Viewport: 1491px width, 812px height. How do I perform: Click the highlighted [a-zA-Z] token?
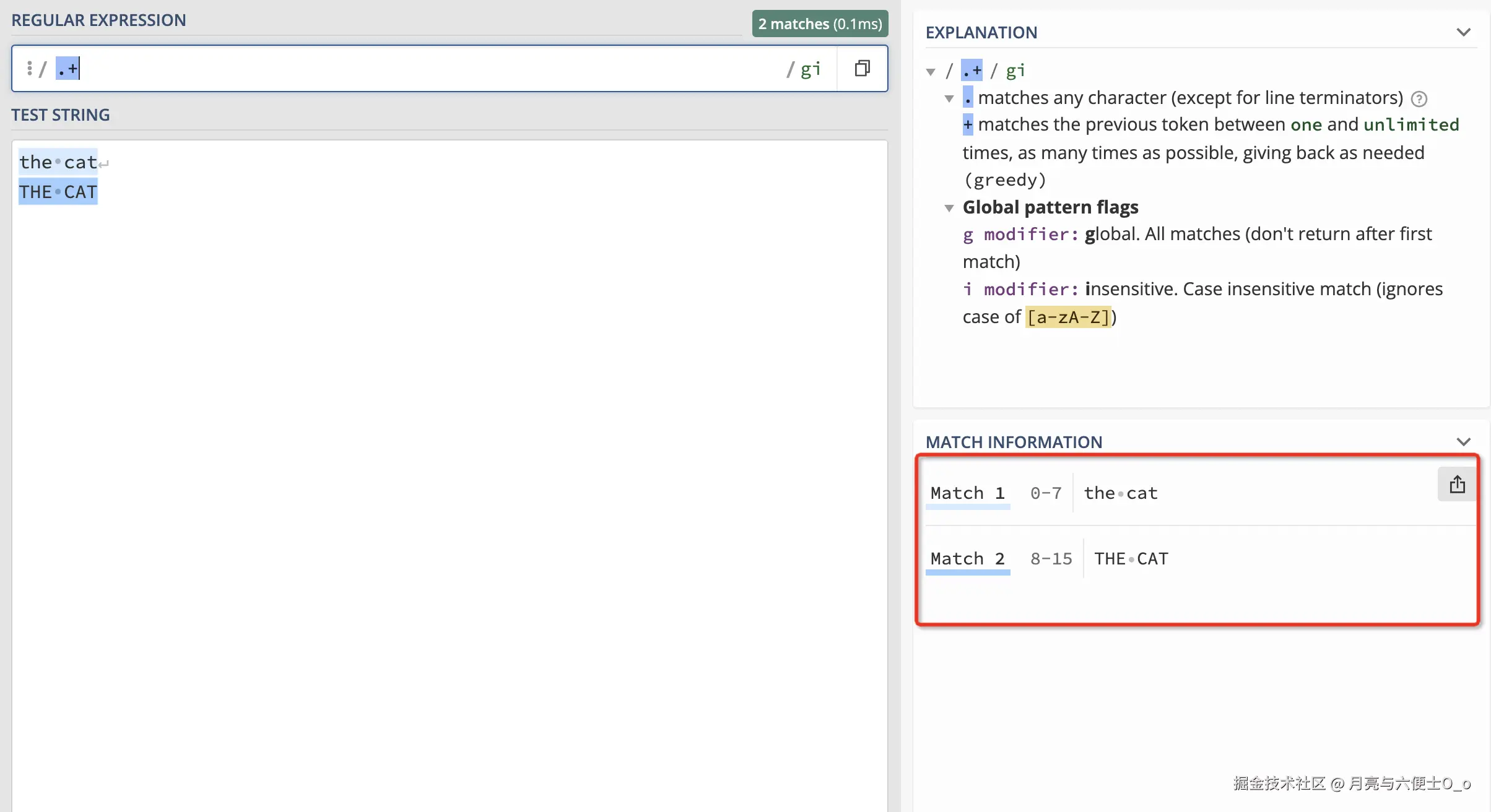click(x=1068, y=317)
